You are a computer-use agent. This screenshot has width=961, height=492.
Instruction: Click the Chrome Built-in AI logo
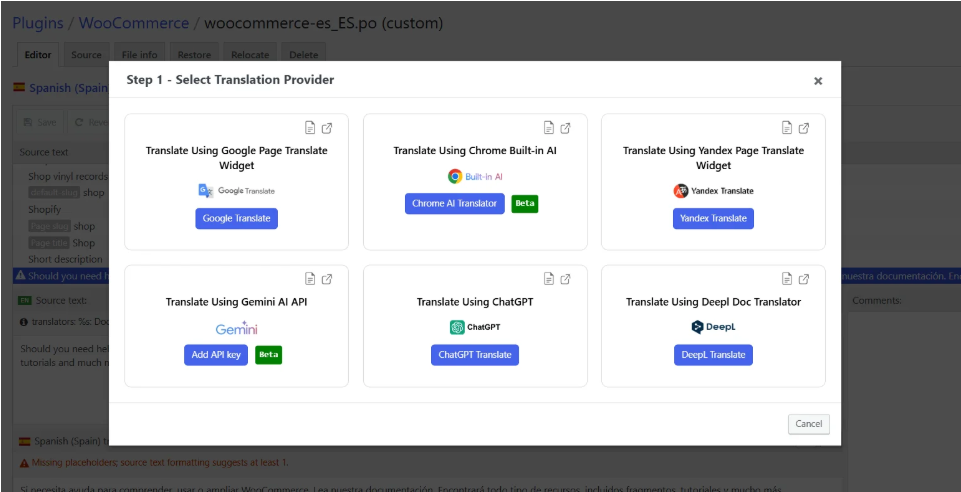(x=475, y=176)
